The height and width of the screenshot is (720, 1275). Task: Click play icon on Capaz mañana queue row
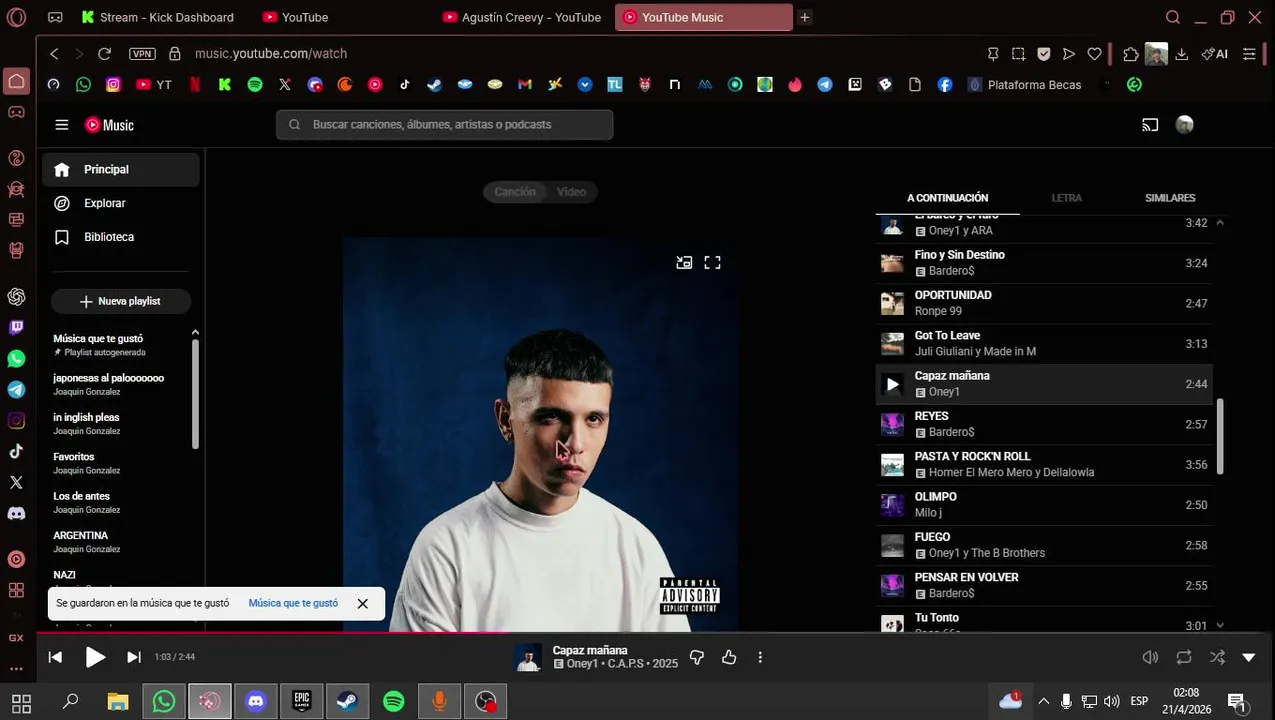[892, 384]
